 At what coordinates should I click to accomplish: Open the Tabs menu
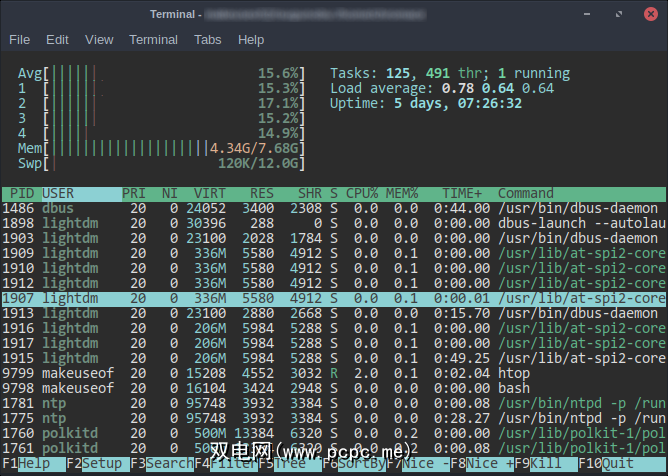coord(208,40)
